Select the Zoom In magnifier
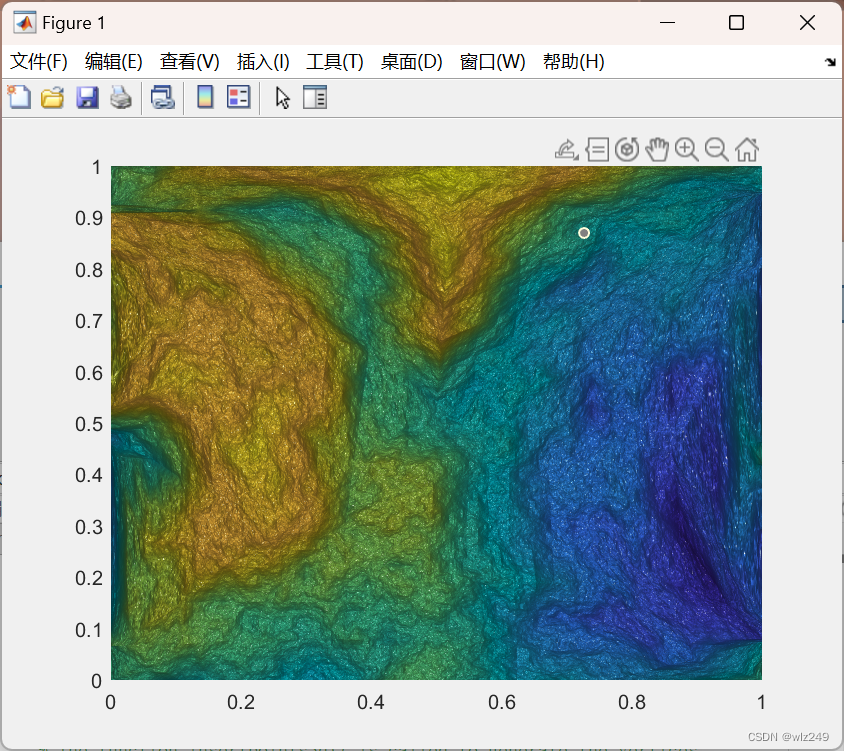The image size is (844, 751). coord(687,150)
